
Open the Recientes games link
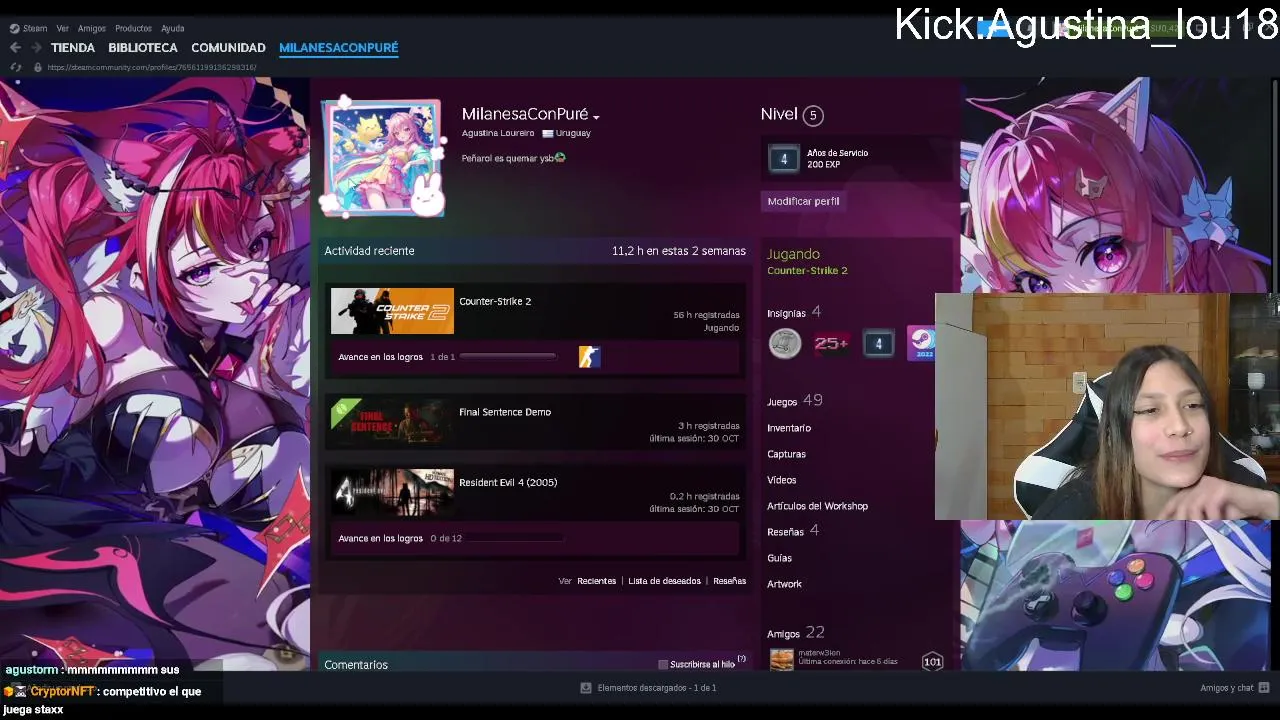[x=596, y=581]
